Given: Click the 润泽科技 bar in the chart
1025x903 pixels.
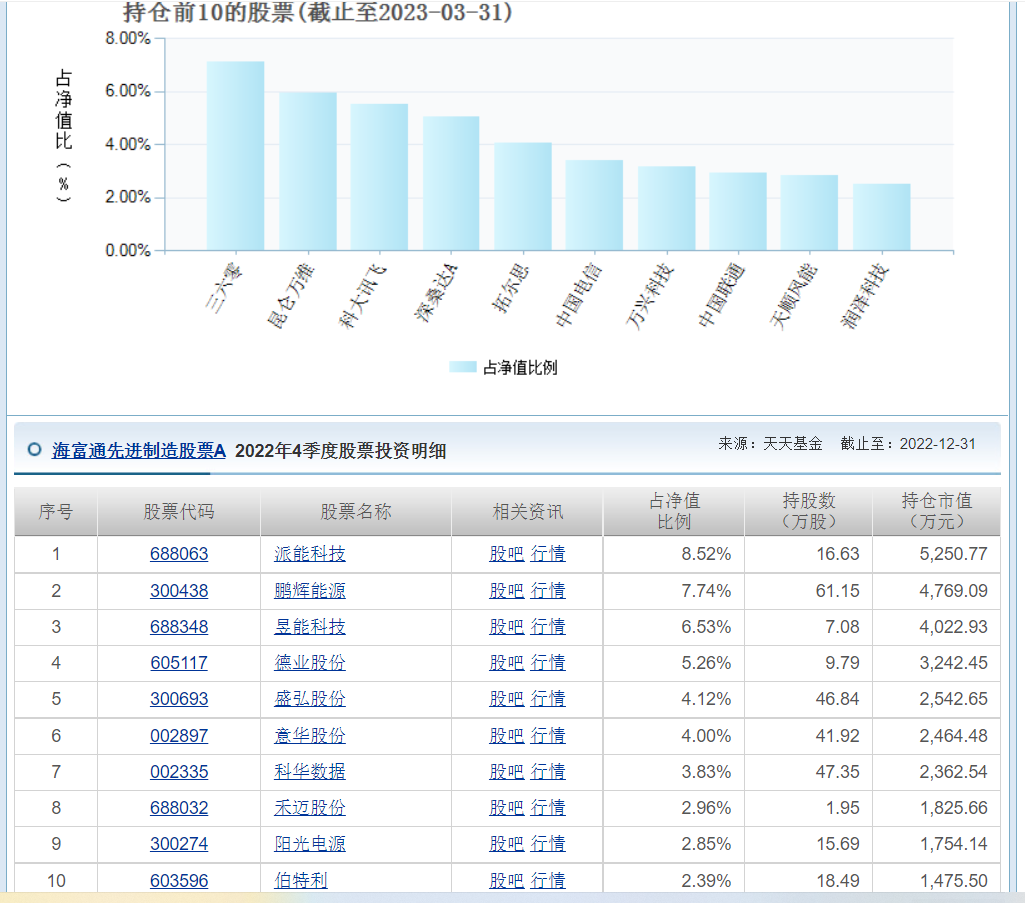Looking at the screenshot, I should (881, 217).
